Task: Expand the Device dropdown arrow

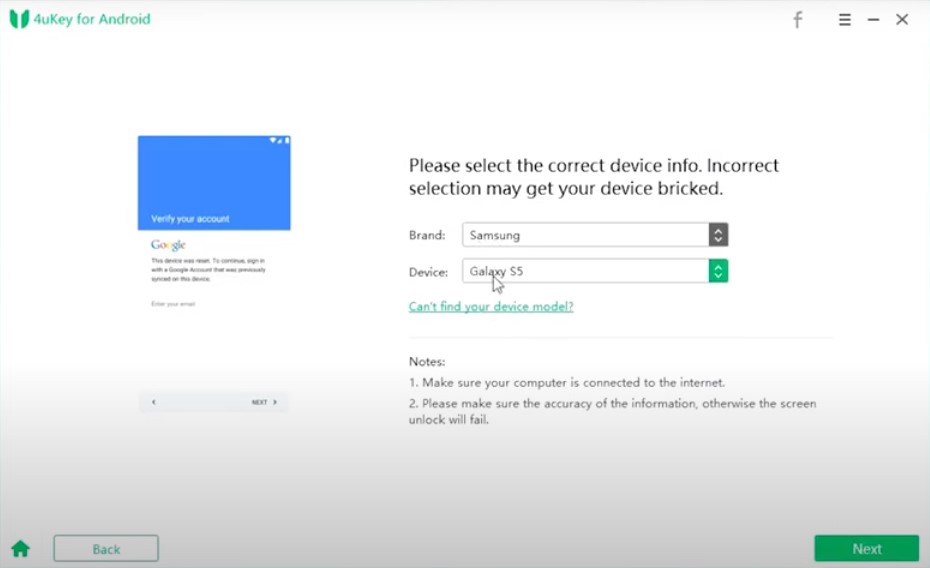Action: tap(718, 271)
